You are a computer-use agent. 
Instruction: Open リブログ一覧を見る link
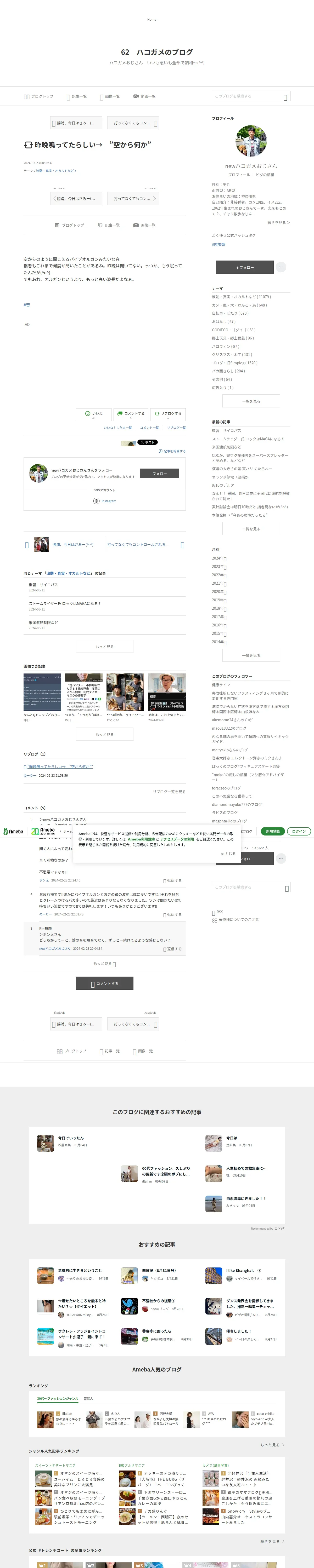click(170, 792)
